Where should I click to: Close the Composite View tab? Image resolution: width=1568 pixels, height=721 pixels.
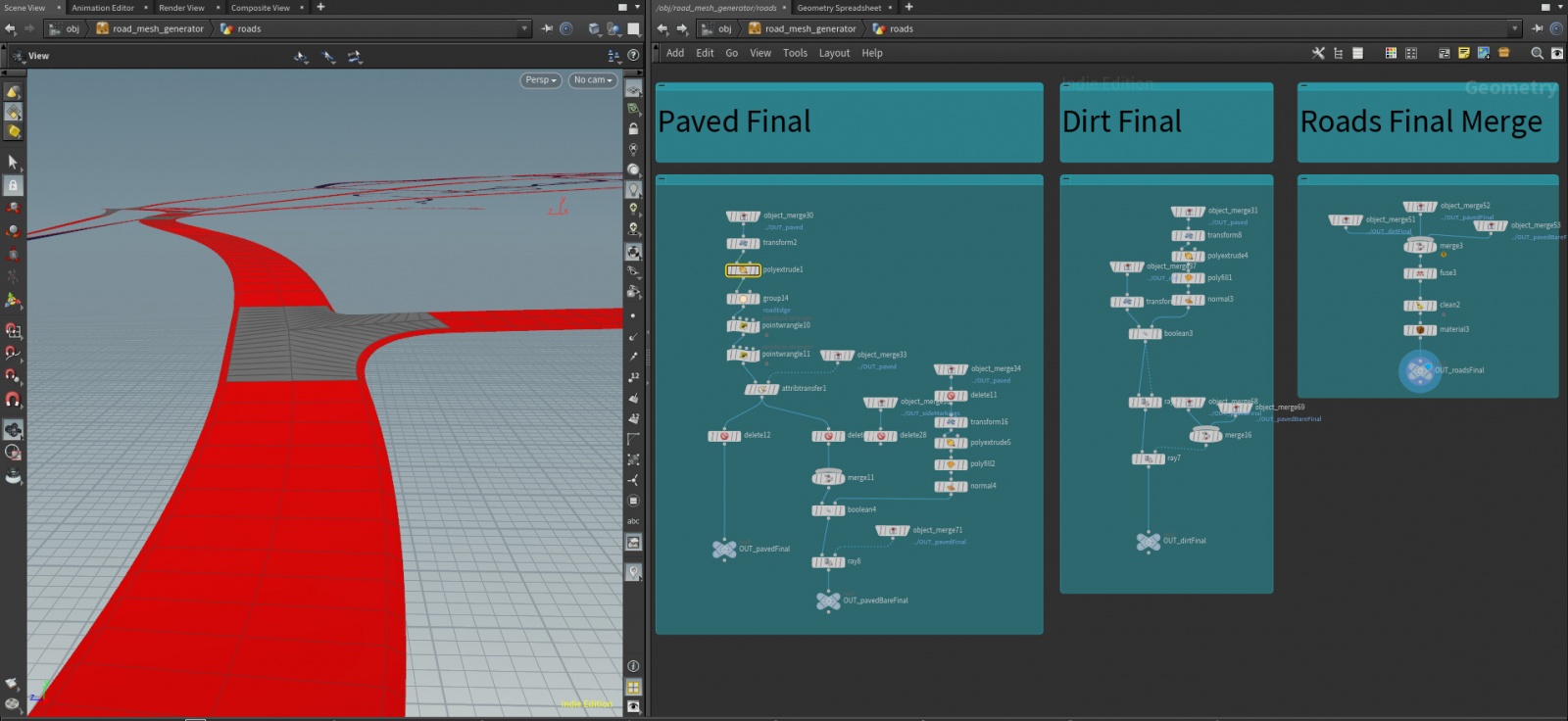point(302,7)
